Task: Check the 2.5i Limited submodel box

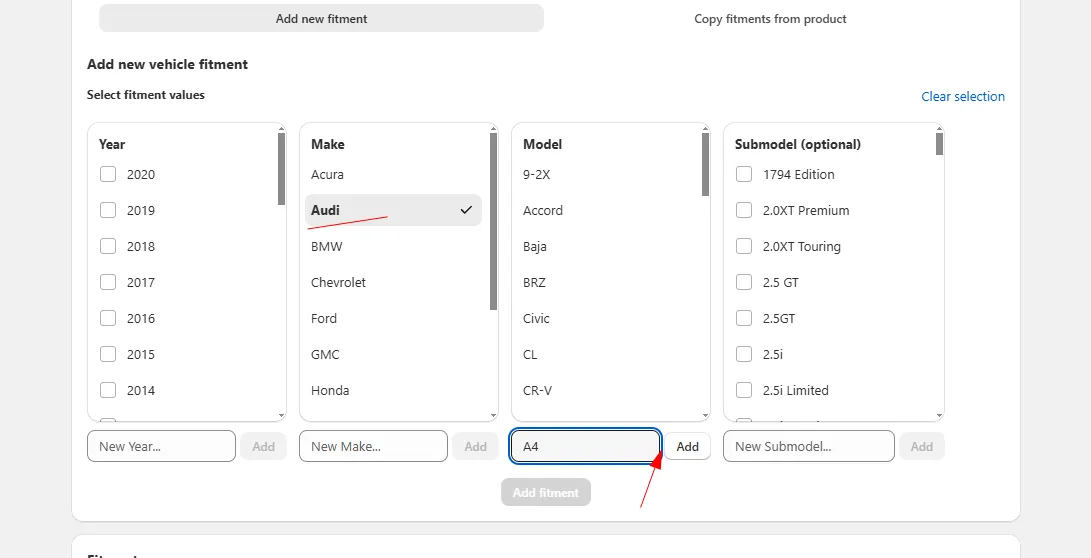Action: coord(744,391)
